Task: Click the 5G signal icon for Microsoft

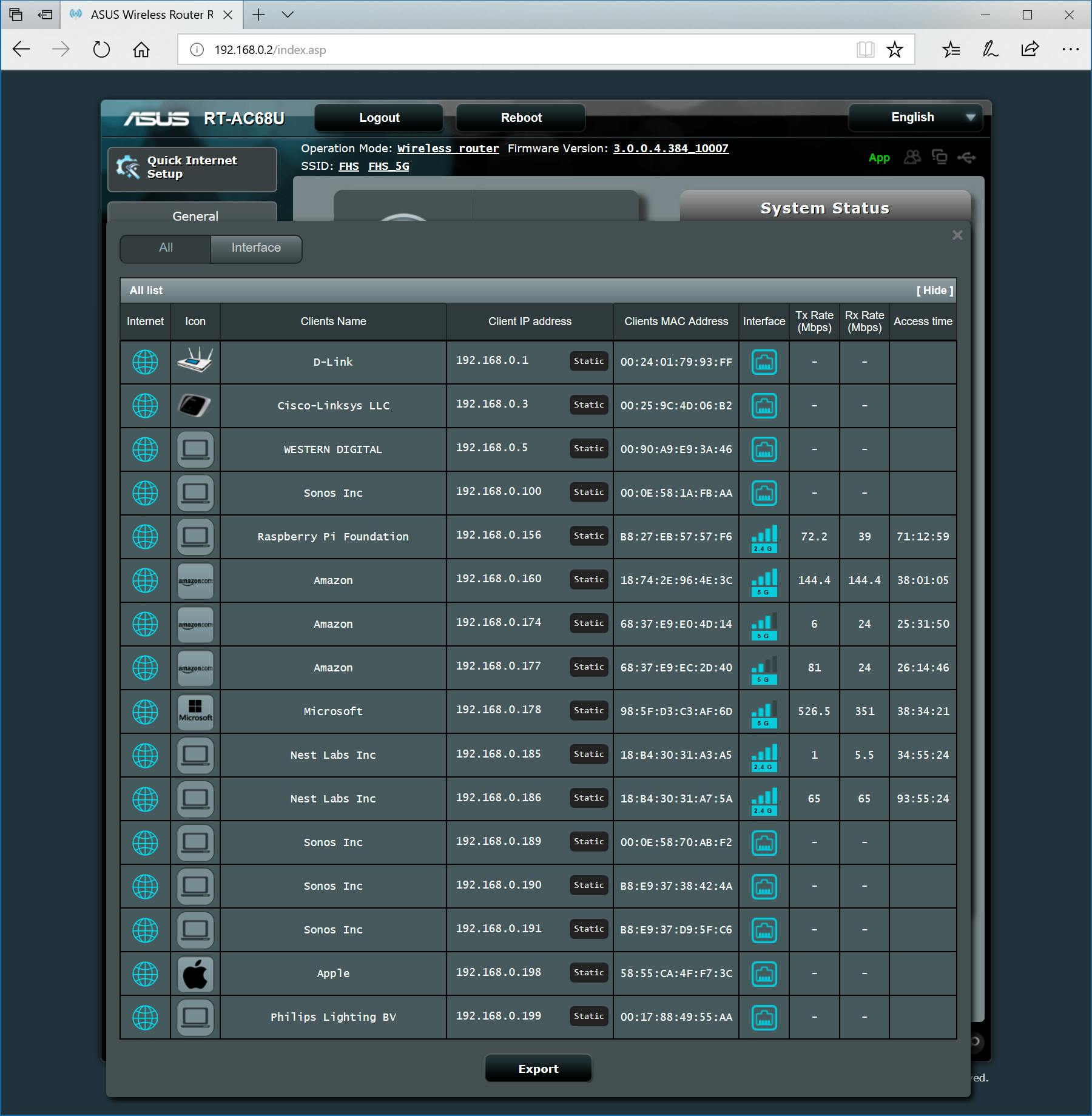Action: coord(764,714)
